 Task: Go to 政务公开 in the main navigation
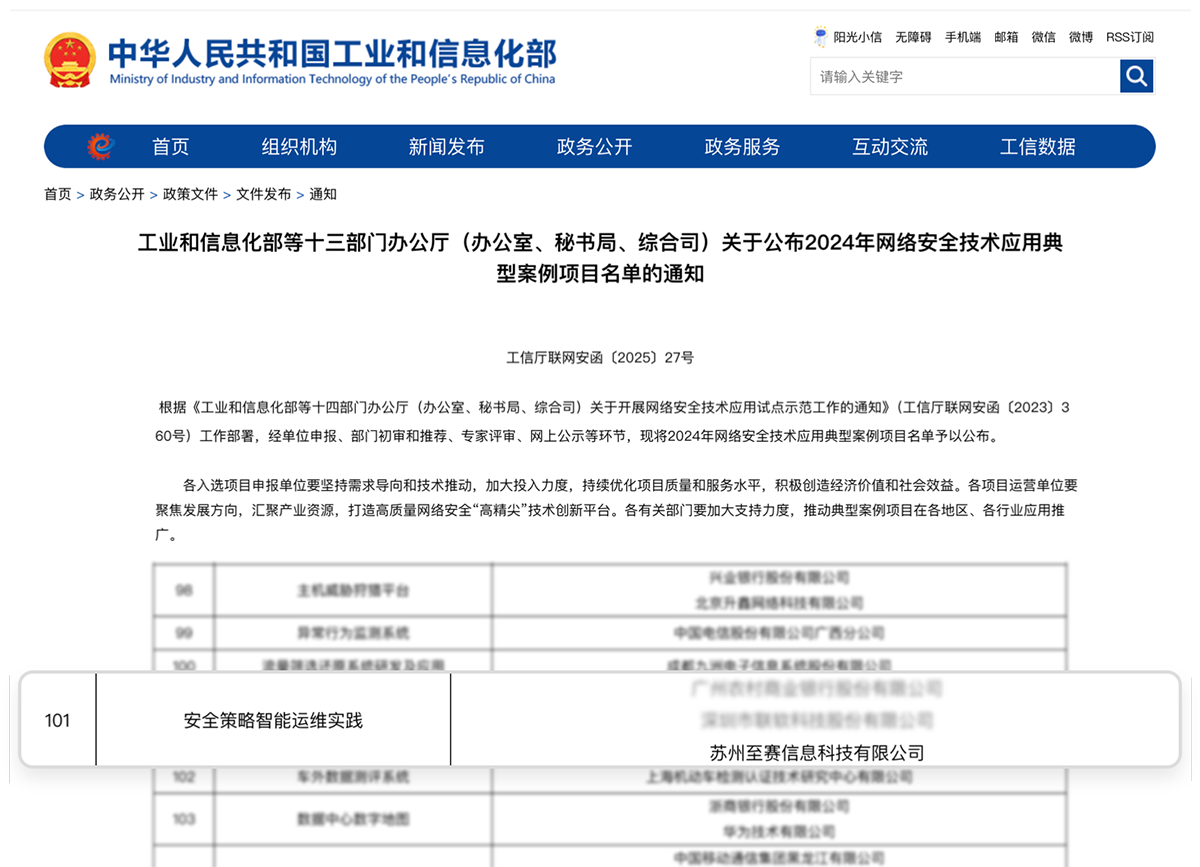pos(594,147)
